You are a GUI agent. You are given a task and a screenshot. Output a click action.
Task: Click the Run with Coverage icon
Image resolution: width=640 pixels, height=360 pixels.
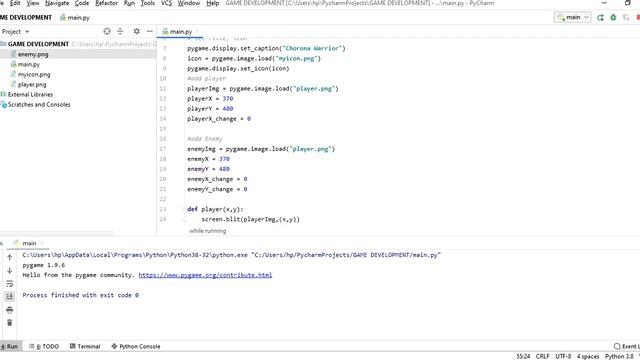(626, 18)
